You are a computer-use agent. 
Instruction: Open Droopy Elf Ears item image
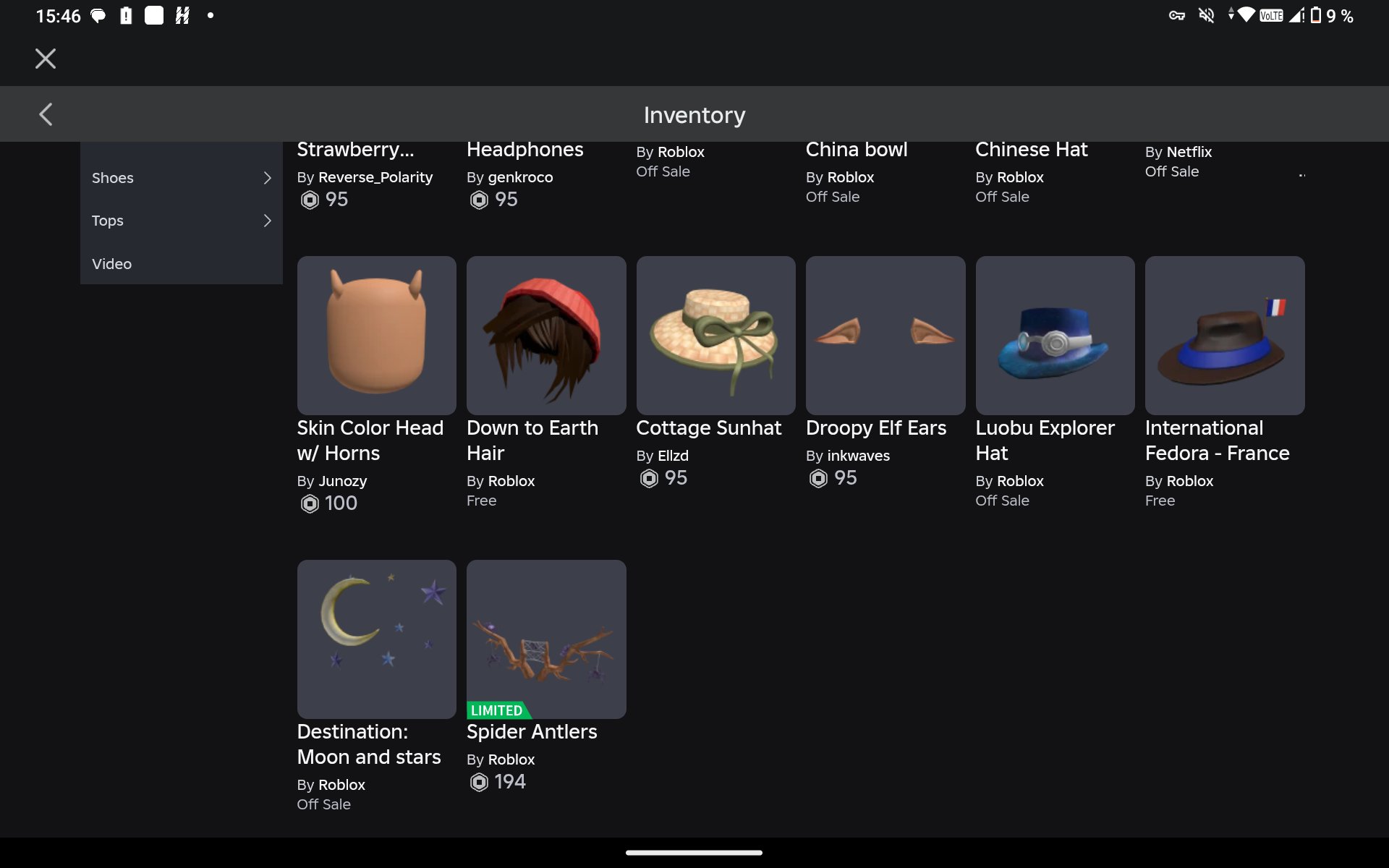point(885,335)
